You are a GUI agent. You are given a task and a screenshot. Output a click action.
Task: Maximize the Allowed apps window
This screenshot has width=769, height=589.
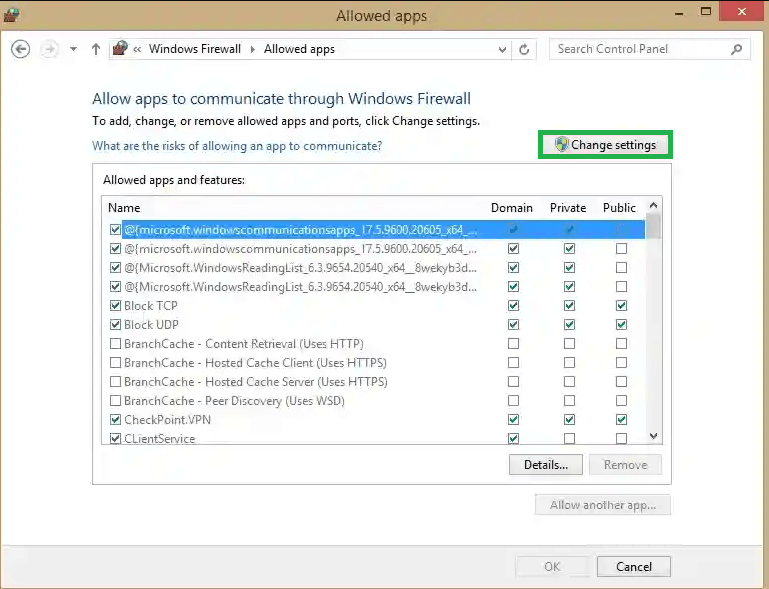[x=706, y=12]
